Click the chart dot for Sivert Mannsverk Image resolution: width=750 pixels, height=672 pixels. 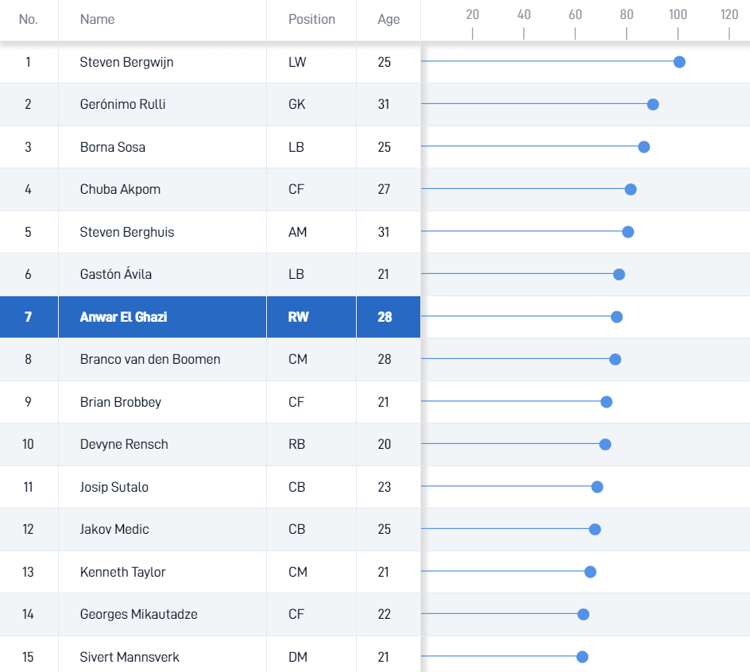point(582,657)
